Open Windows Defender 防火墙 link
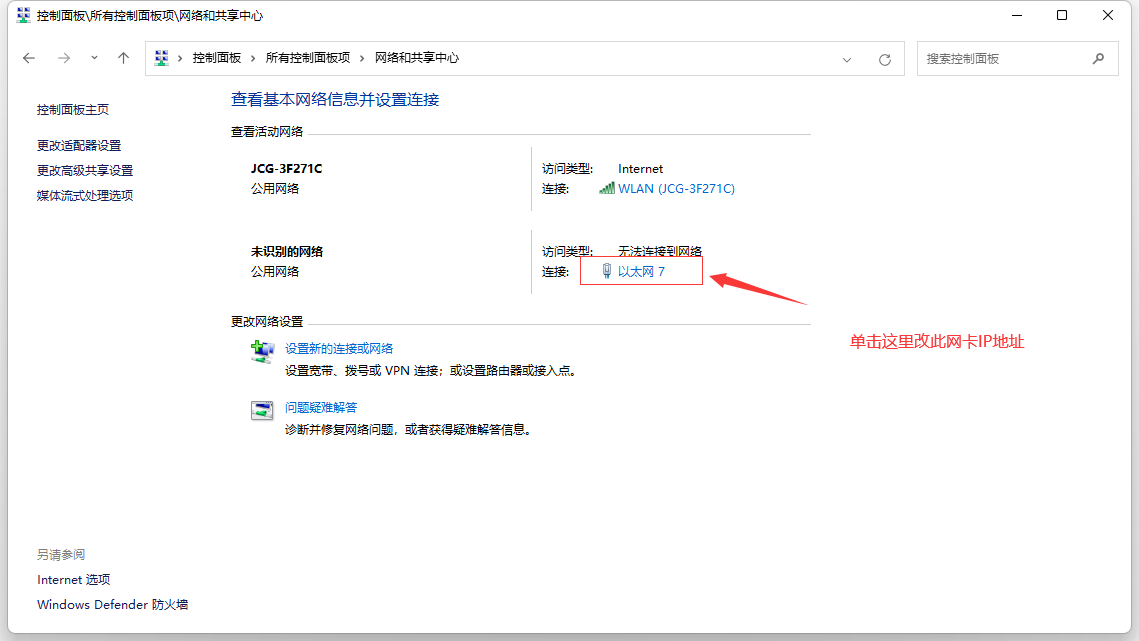This screenshot has height=641, width=1139. tap(112, 604)
